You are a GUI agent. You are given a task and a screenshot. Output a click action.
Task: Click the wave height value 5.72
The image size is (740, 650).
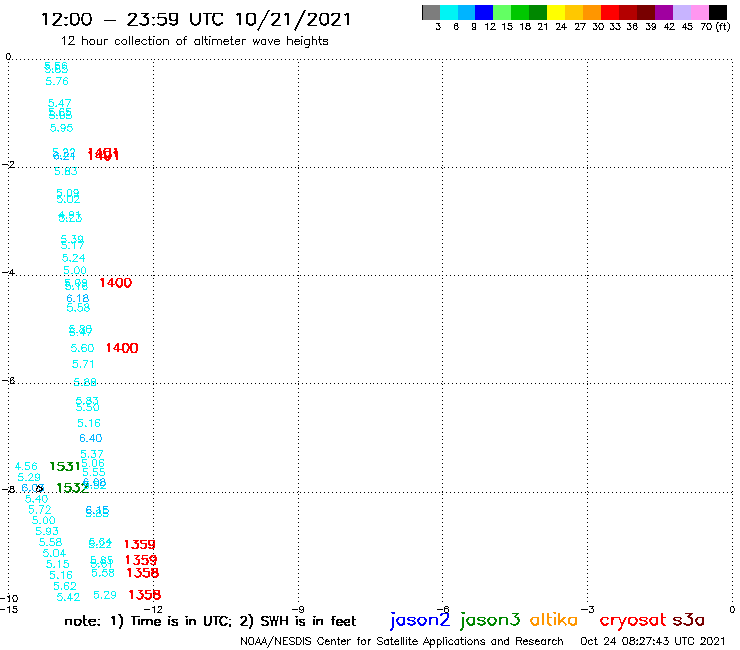pyautogui.click(x=40, y=510)
